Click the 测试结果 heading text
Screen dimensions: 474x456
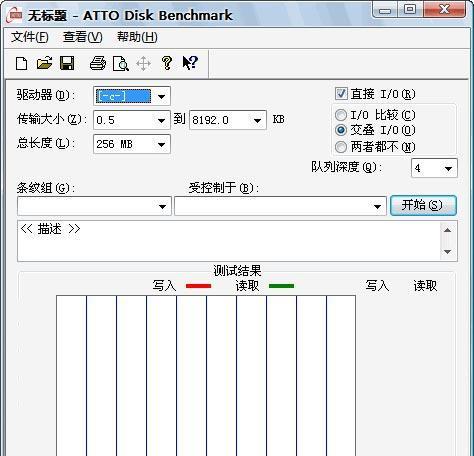pyautogui.click(x=237, y=271)
